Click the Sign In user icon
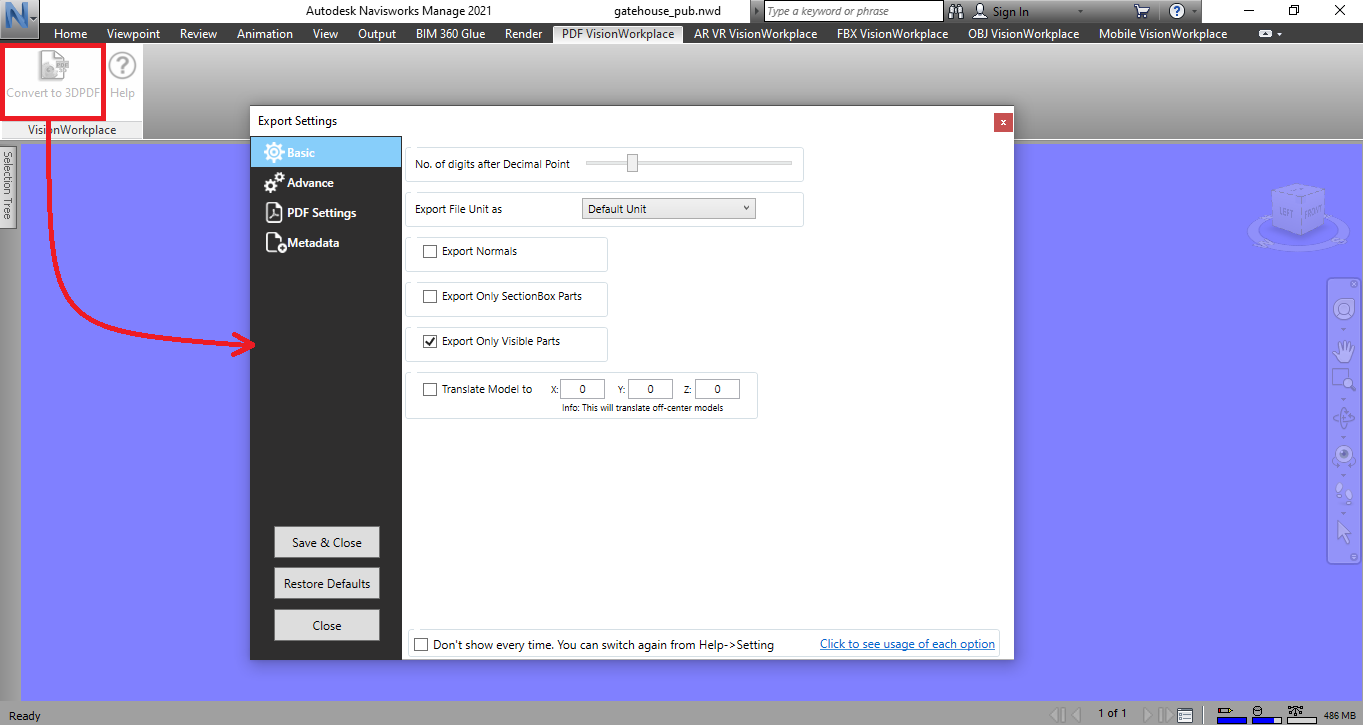The width and height of the screenshot is (1363, 725). coord(980,11)
